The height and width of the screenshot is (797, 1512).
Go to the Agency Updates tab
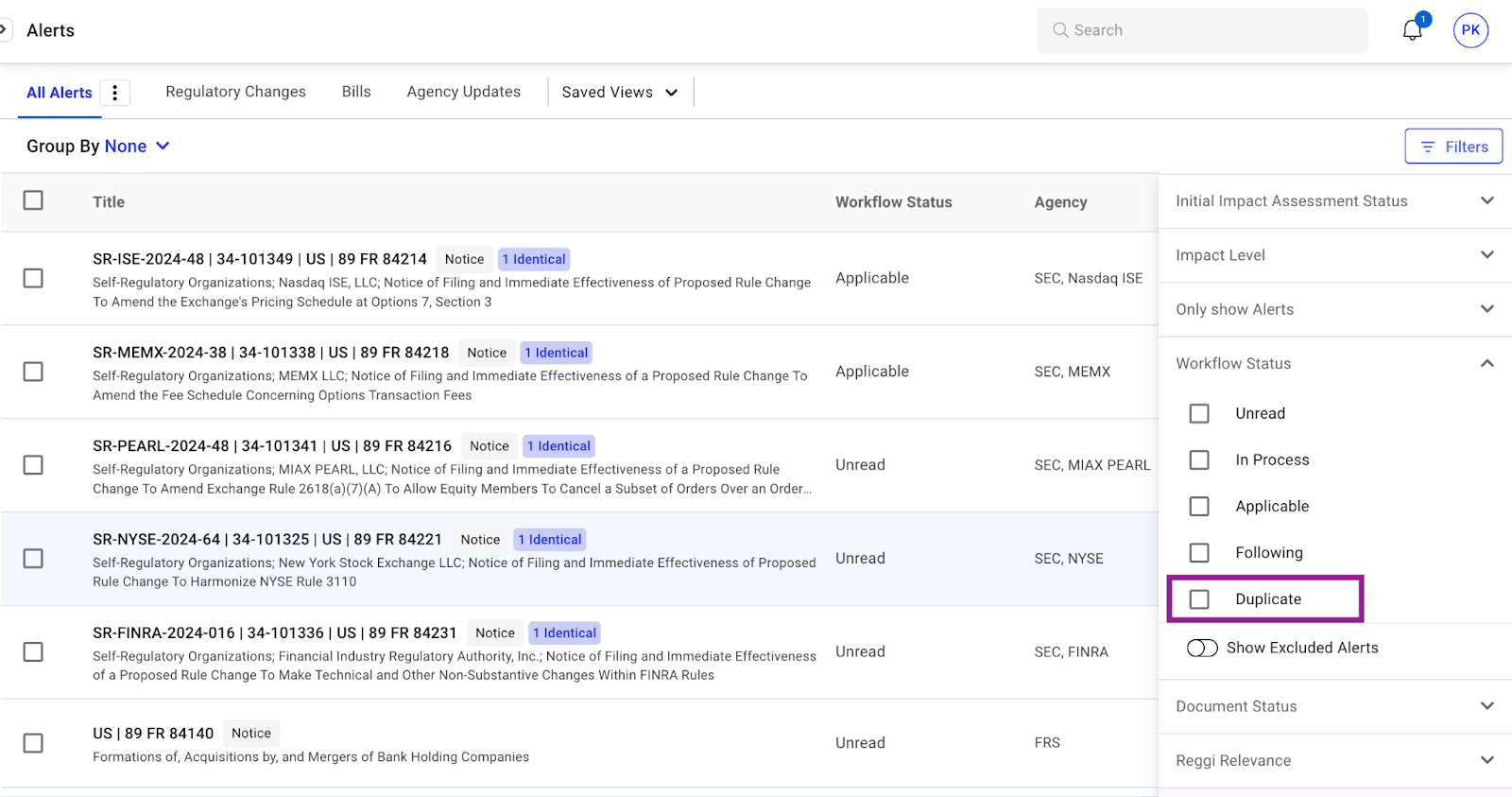click(x=463, y=92)
